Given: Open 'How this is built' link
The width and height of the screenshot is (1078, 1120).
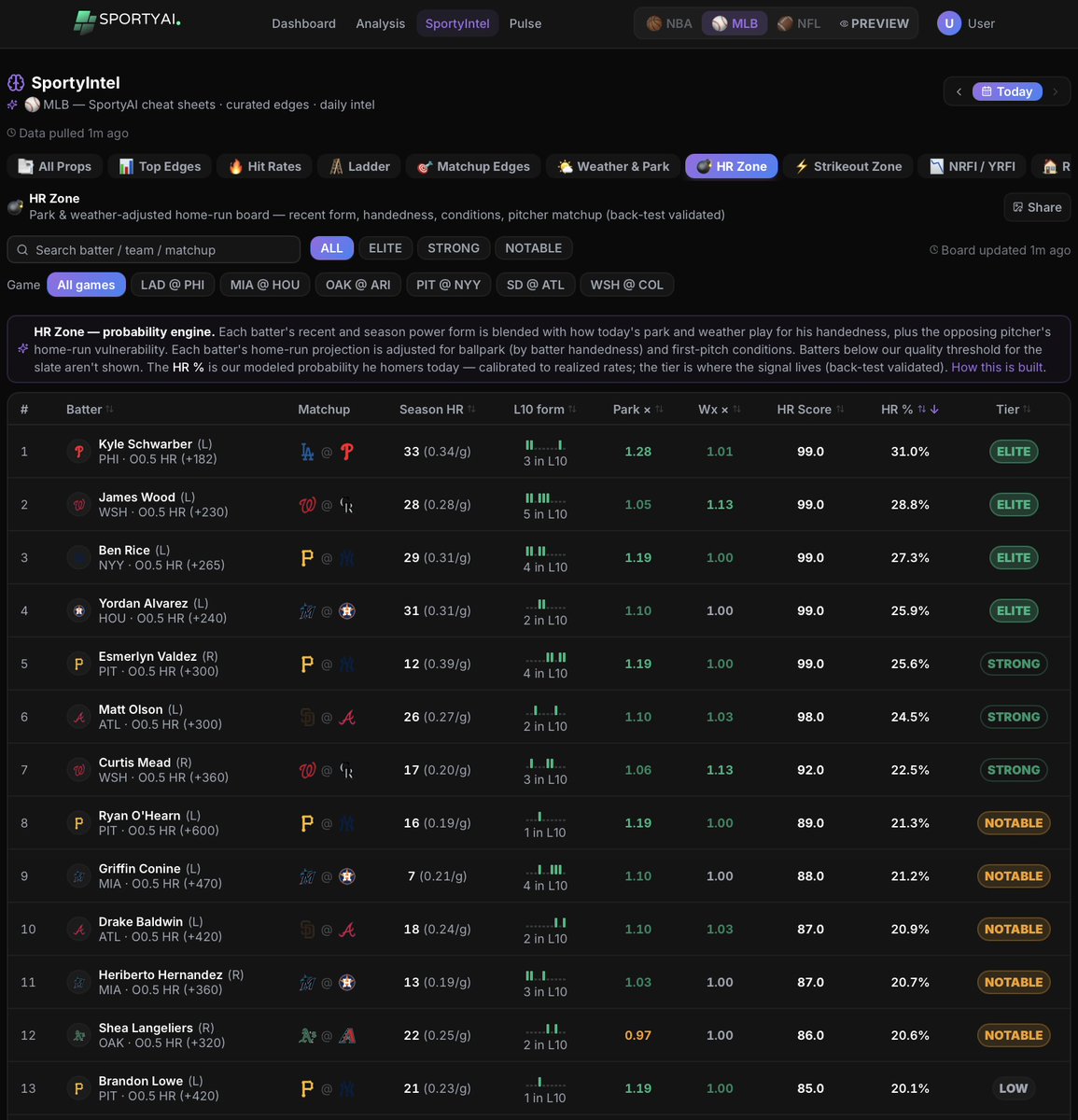Looking at the screenshot, I should pyautogui.click(x=999, y=367).
